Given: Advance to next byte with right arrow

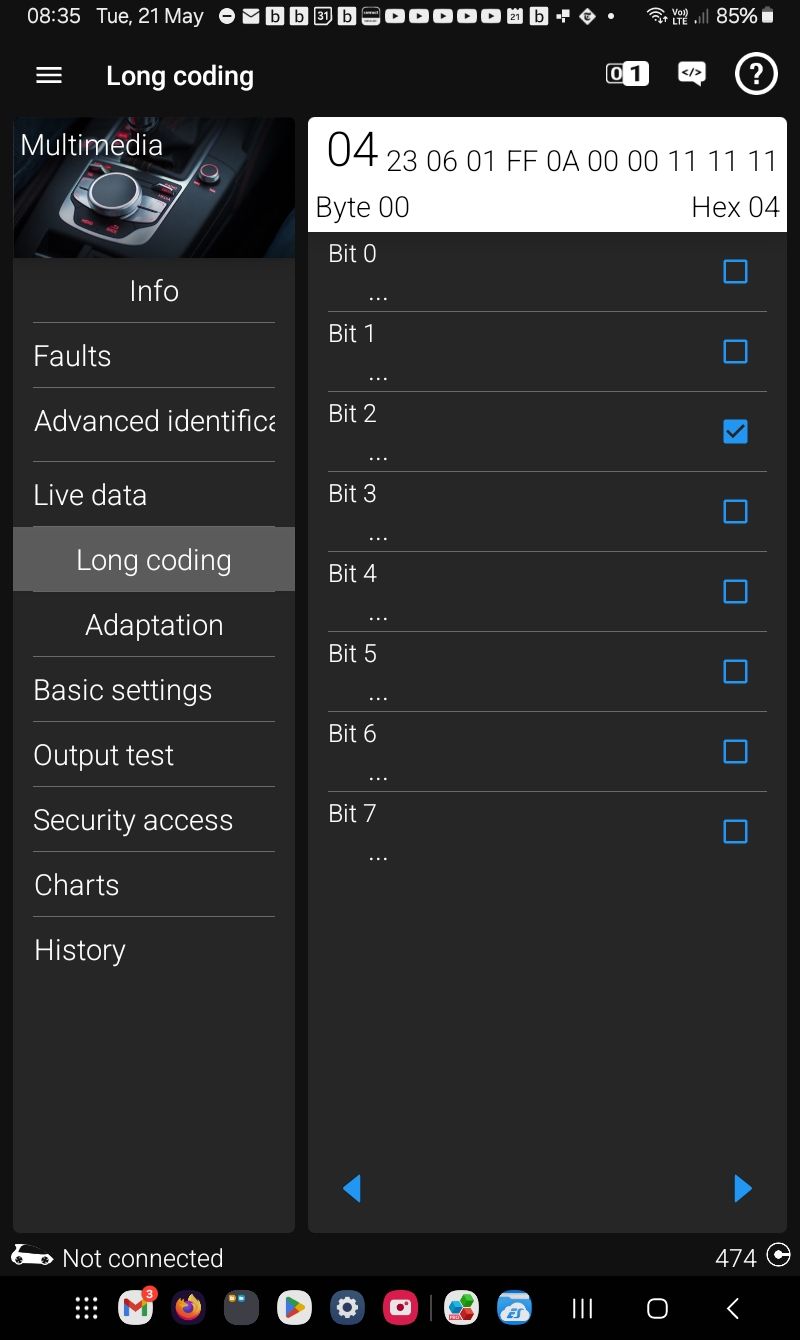Looking at the screenshot, I should coord(742,1188).
